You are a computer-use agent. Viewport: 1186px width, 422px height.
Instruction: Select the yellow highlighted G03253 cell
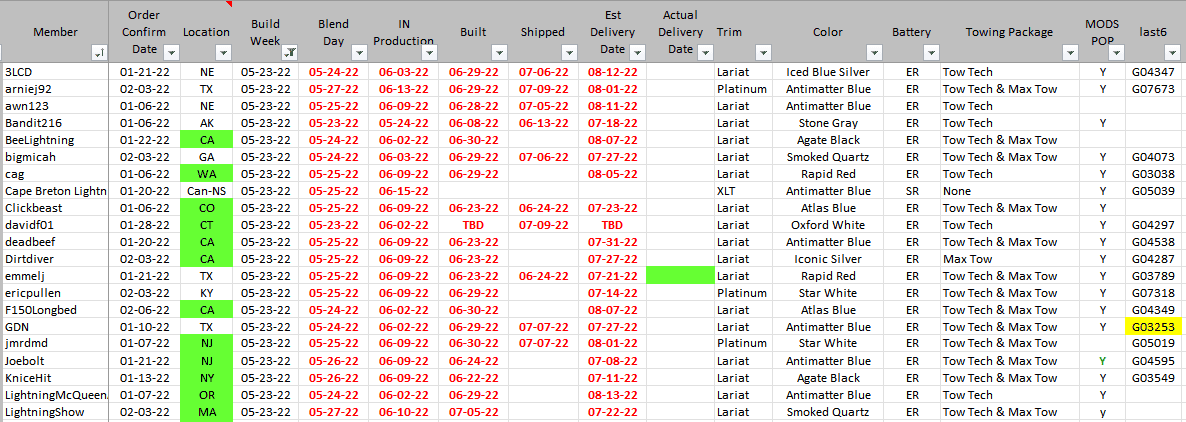pos(1154,327)
